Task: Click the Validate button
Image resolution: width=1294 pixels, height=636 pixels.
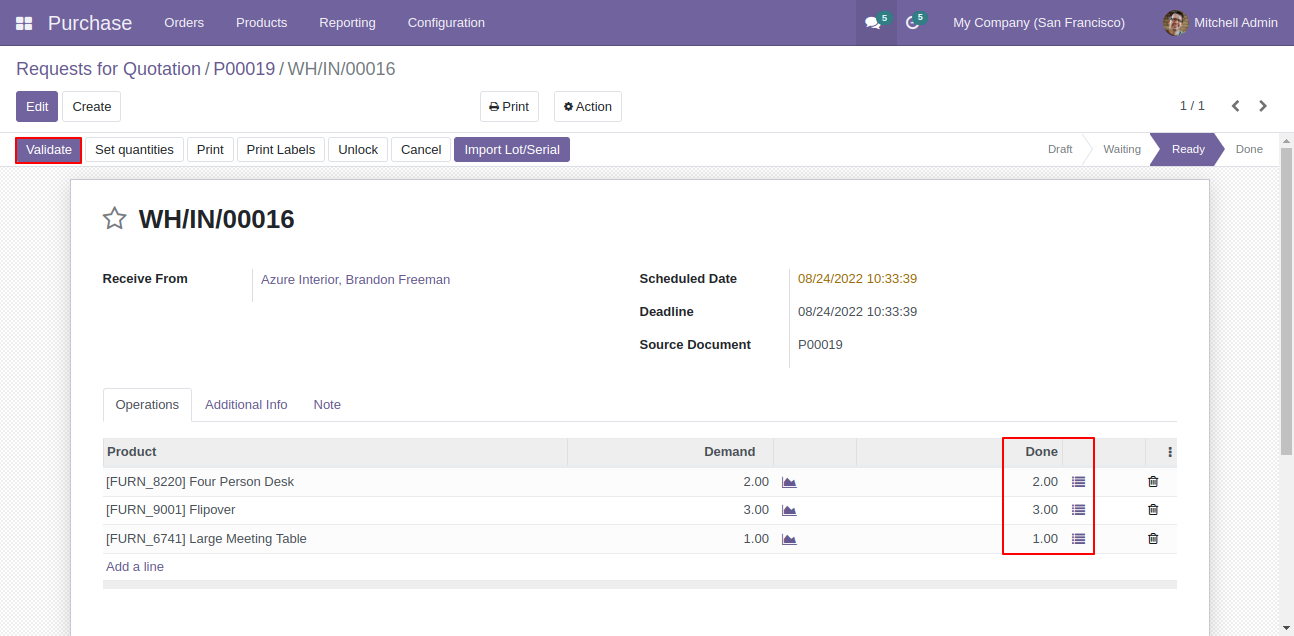Action: pyautogui.click(x=49, y=150)
